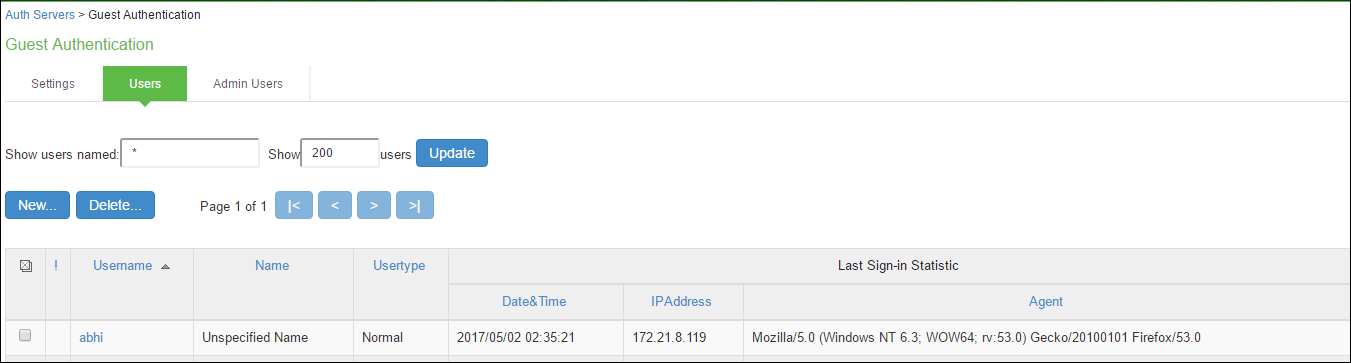Select the Users tab
Screen dimensions: 1351x363
click(145, 84)
